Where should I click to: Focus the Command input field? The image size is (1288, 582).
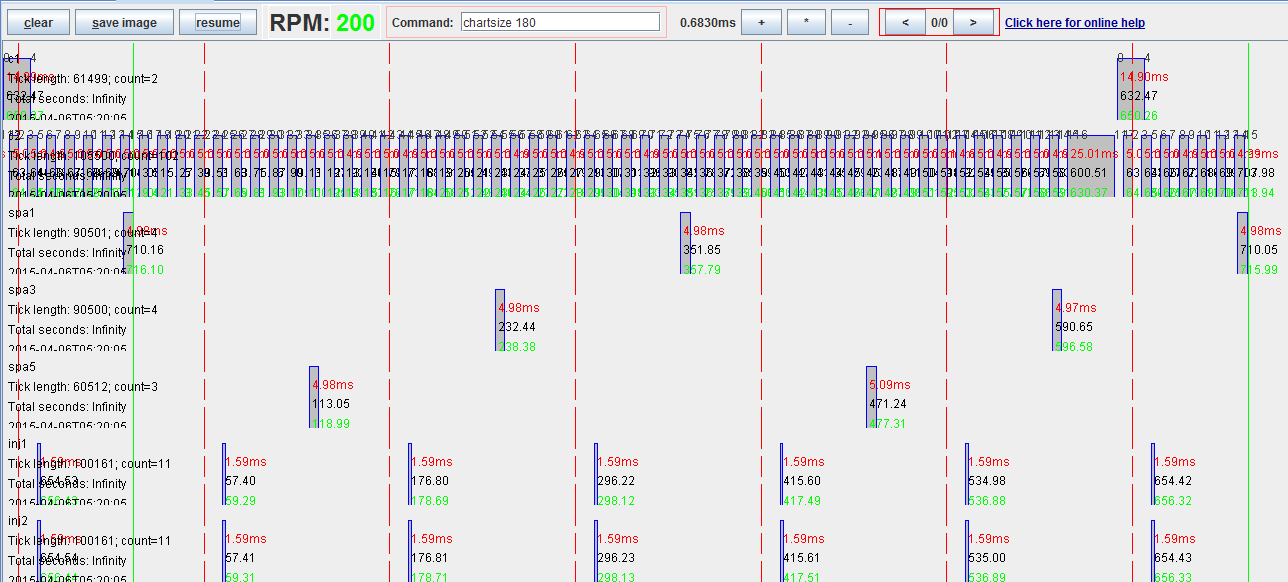pos(560,22)
